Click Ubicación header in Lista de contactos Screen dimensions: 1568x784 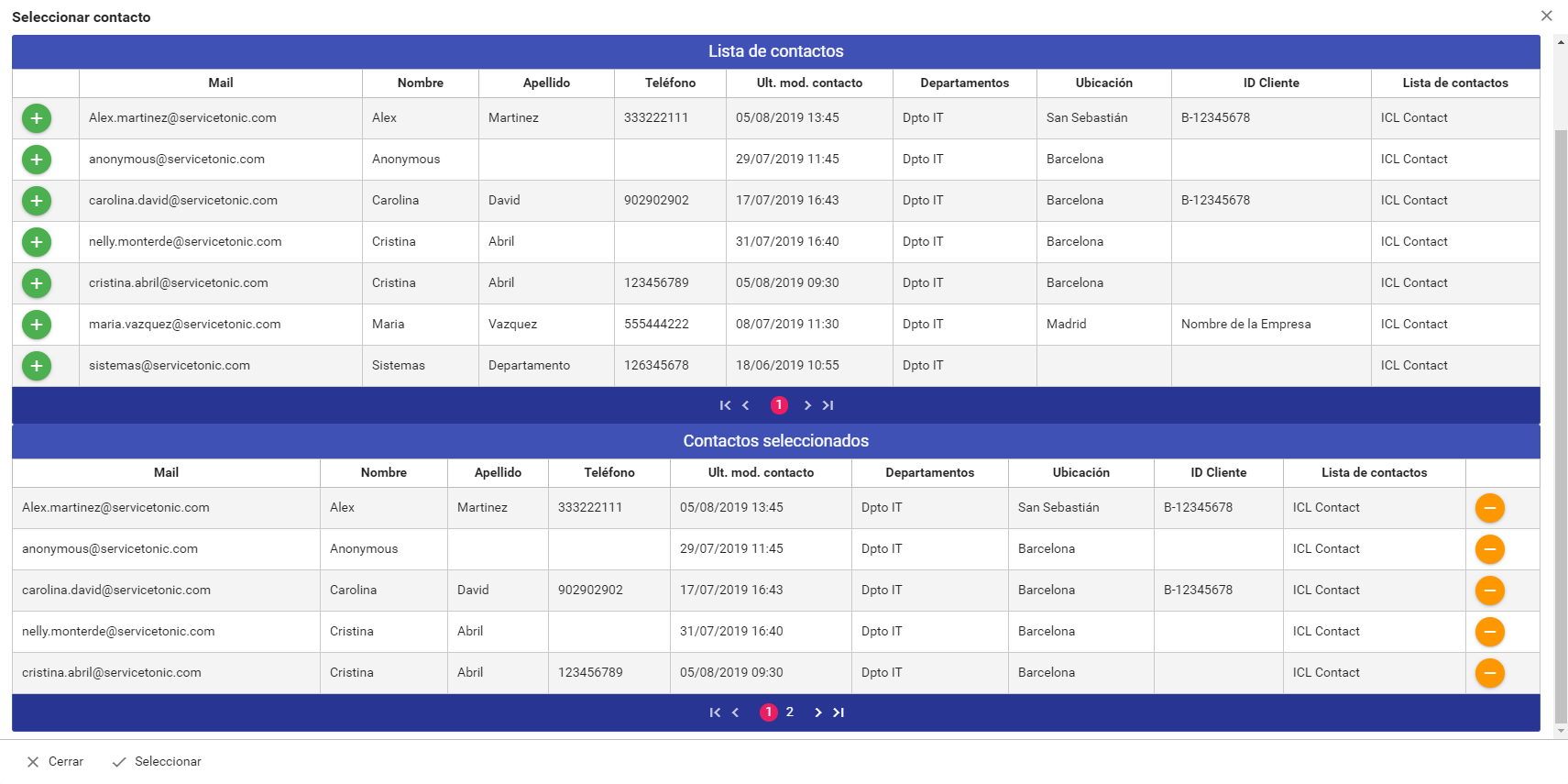tap(1104, 83)
